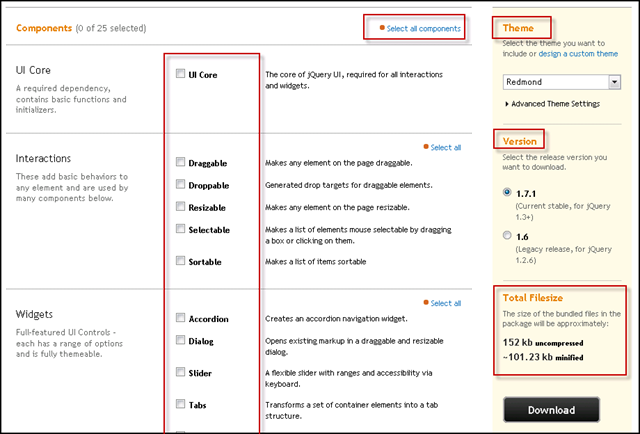Select the Resizable component checkbox

180,207
